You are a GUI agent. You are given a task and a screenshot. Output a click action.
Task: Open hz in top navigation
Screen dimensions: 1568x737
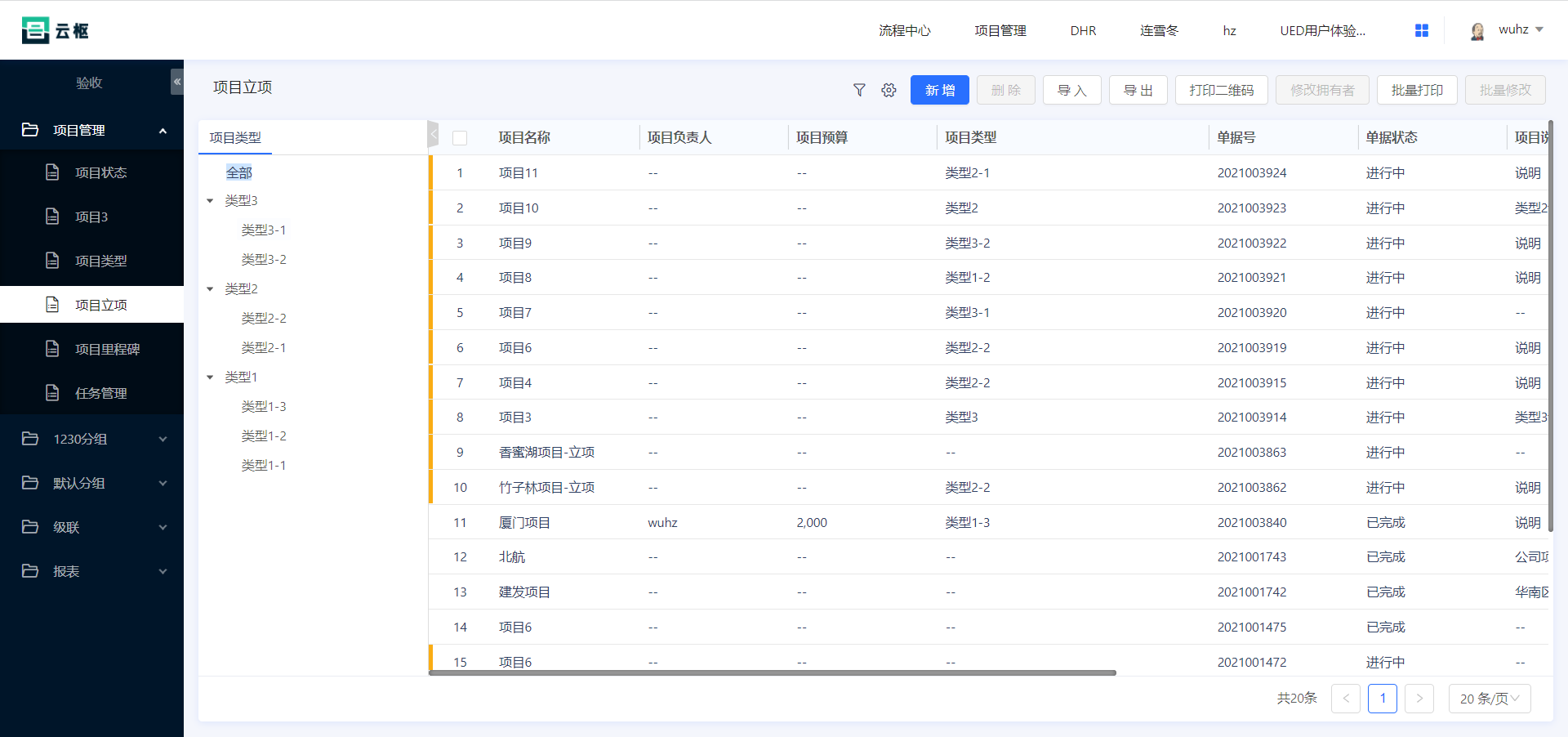coord(1230,30)
